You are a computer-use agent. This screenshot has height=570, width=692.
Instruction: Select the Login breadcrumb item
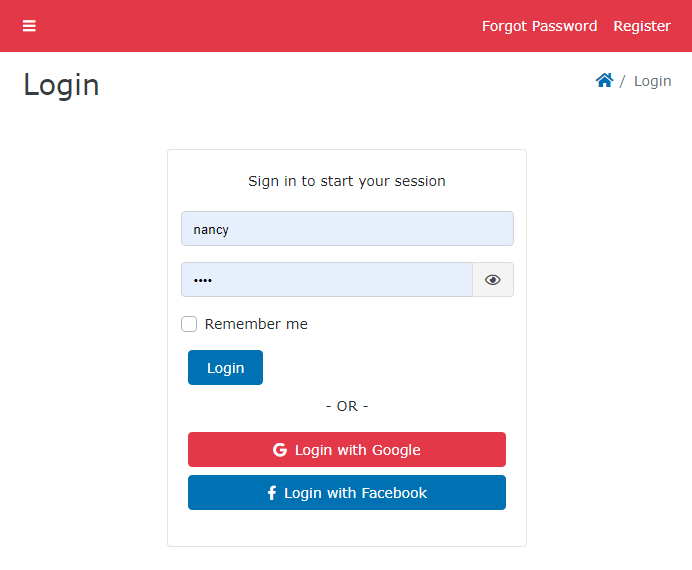(x=652, y=81)
